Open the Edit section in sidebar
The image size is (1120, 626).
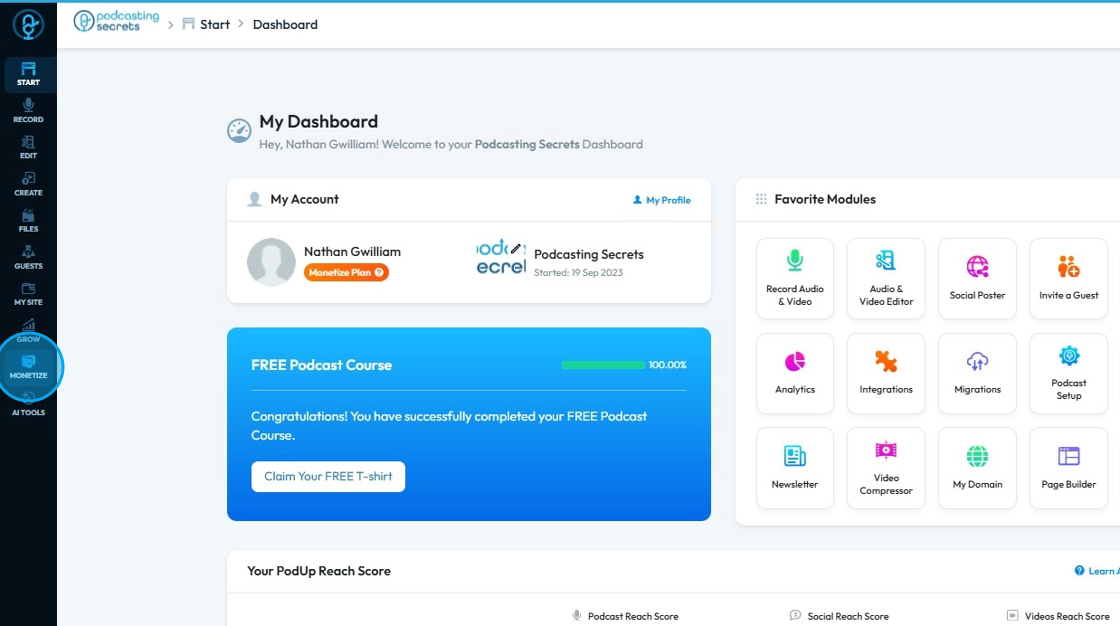29,147
